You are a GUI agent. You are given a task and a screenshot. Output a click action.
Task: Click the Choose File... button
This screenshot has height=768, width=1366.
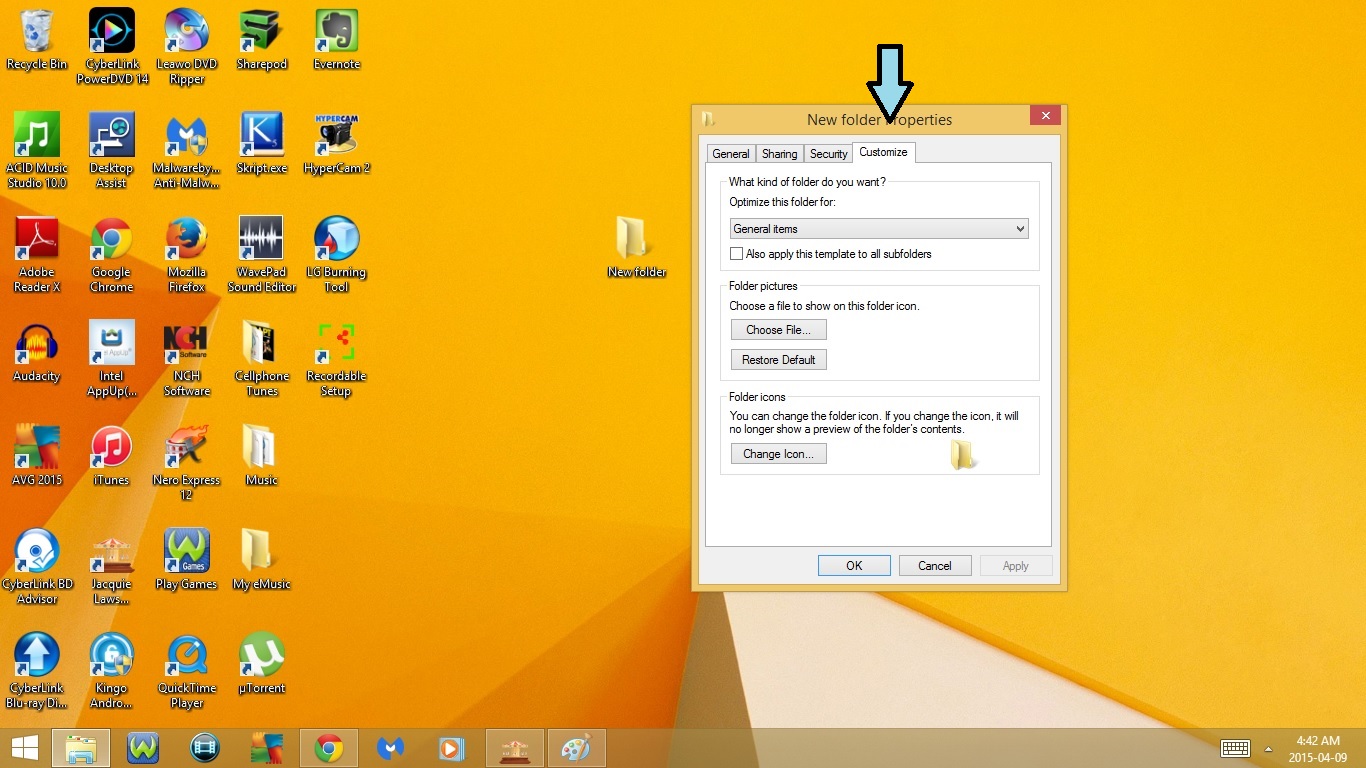tap(779, 330)
